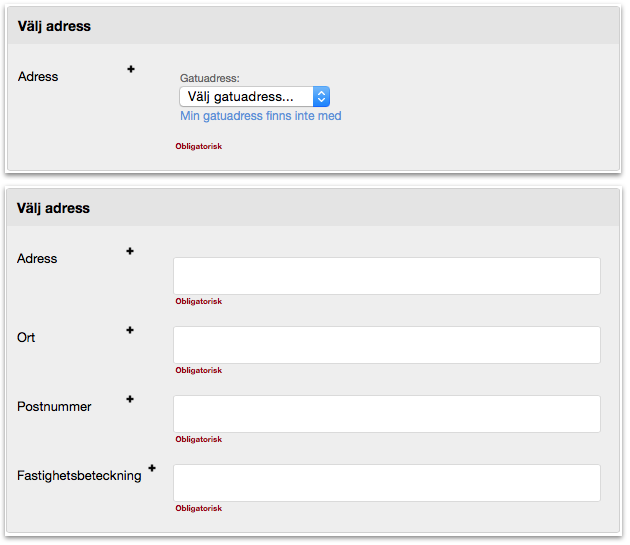Click Obligatorisk notice below the gatuadress link

199,146
